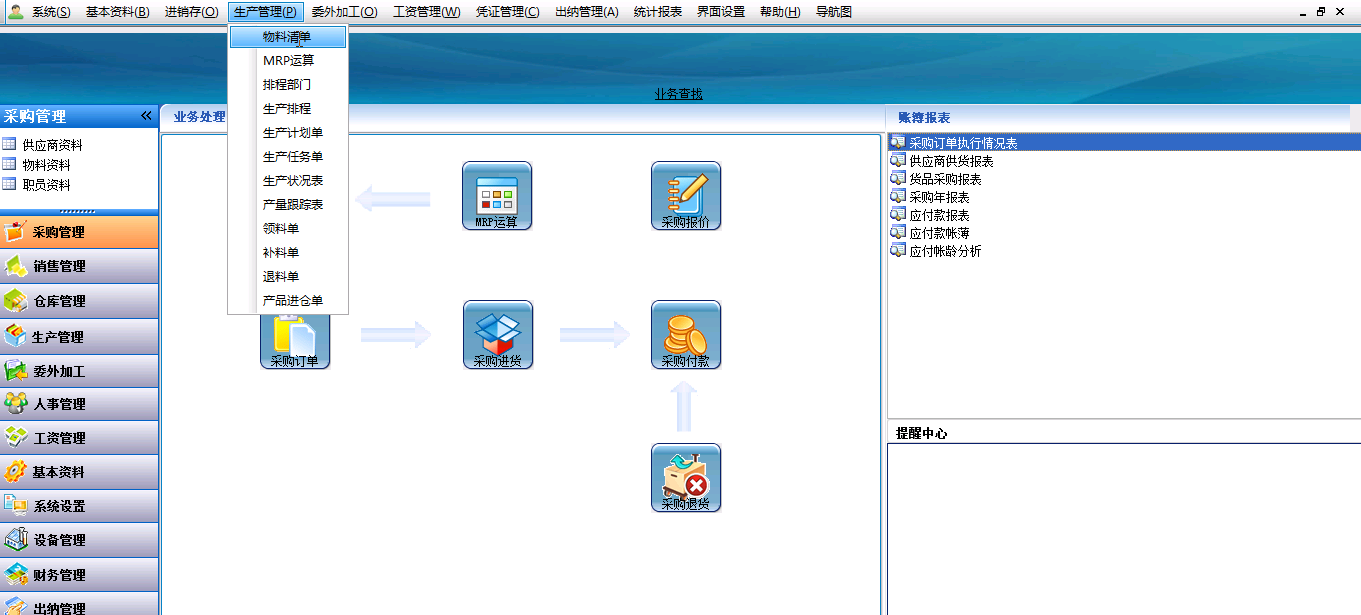Open the MRP运算 icon in the flowchart
The width and height of the screenshot is (1361, 615).
click(497, 195)
